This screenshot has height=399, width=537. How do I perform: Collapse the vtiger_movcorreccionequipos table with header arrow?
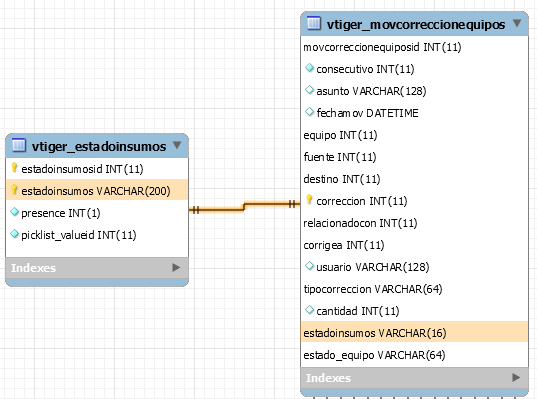coord(517,23)
